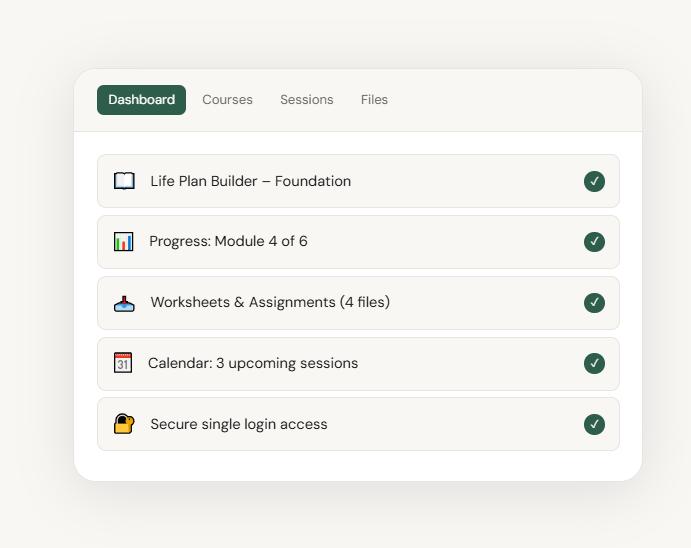This screenshot has width=691, height=548.
Task: Click the worksheets tray icon
Action: coord(124,302)
